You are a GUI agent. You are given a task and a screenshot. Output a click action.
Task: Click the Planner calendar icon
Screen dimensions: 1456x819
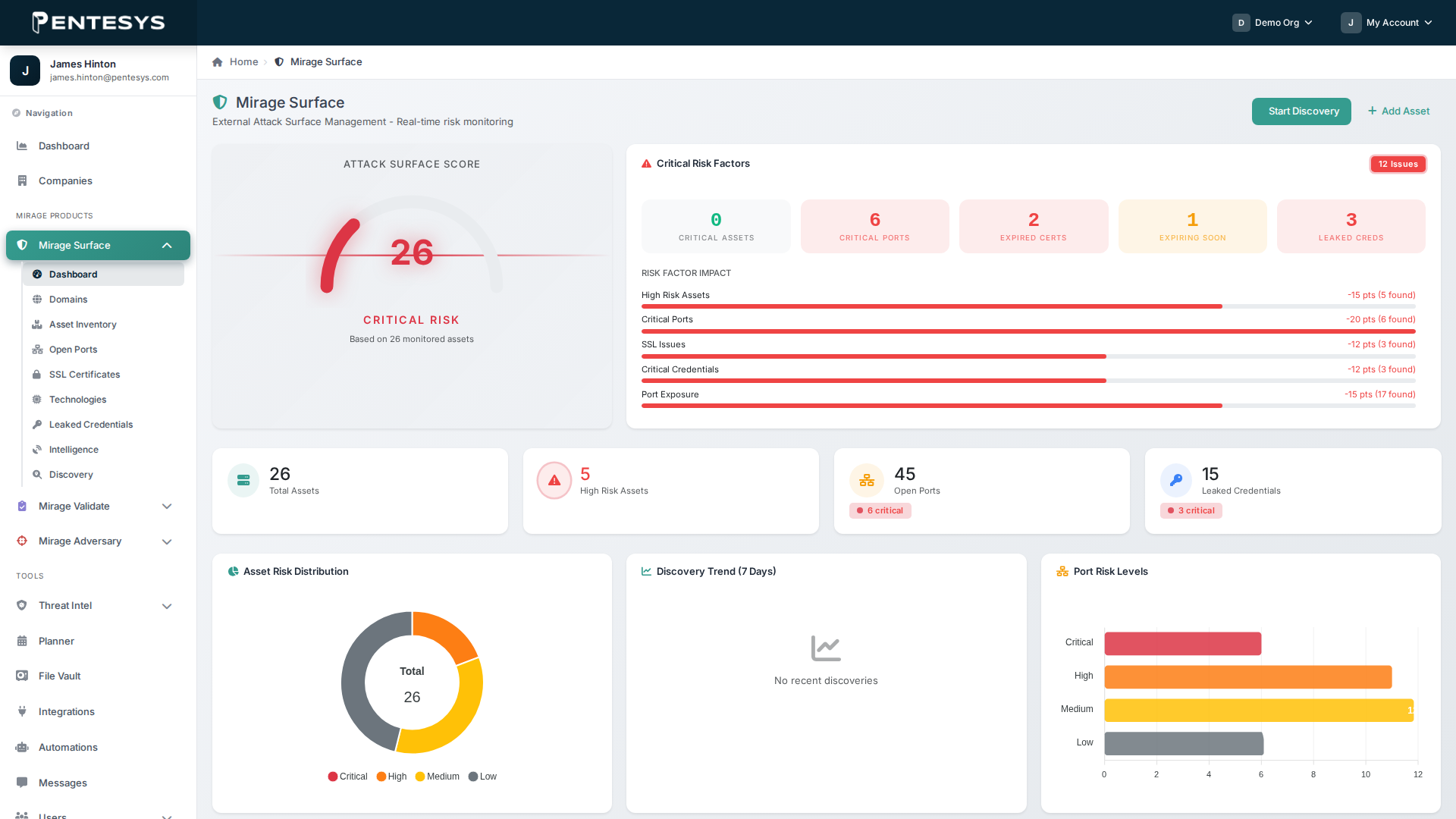click(22, 641)
